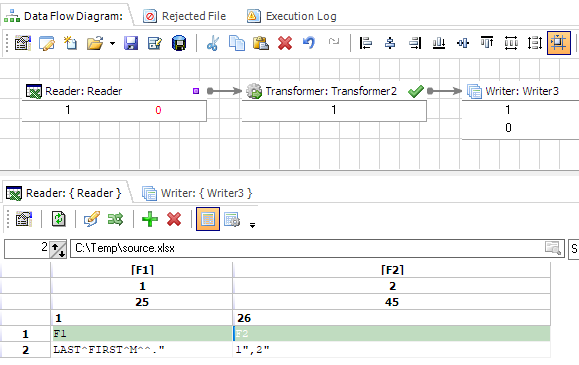Click the browse file button beside source.xlsx path
Image resolution: width=579 pixels, height=365 pixels.
[x=553, y=248]
